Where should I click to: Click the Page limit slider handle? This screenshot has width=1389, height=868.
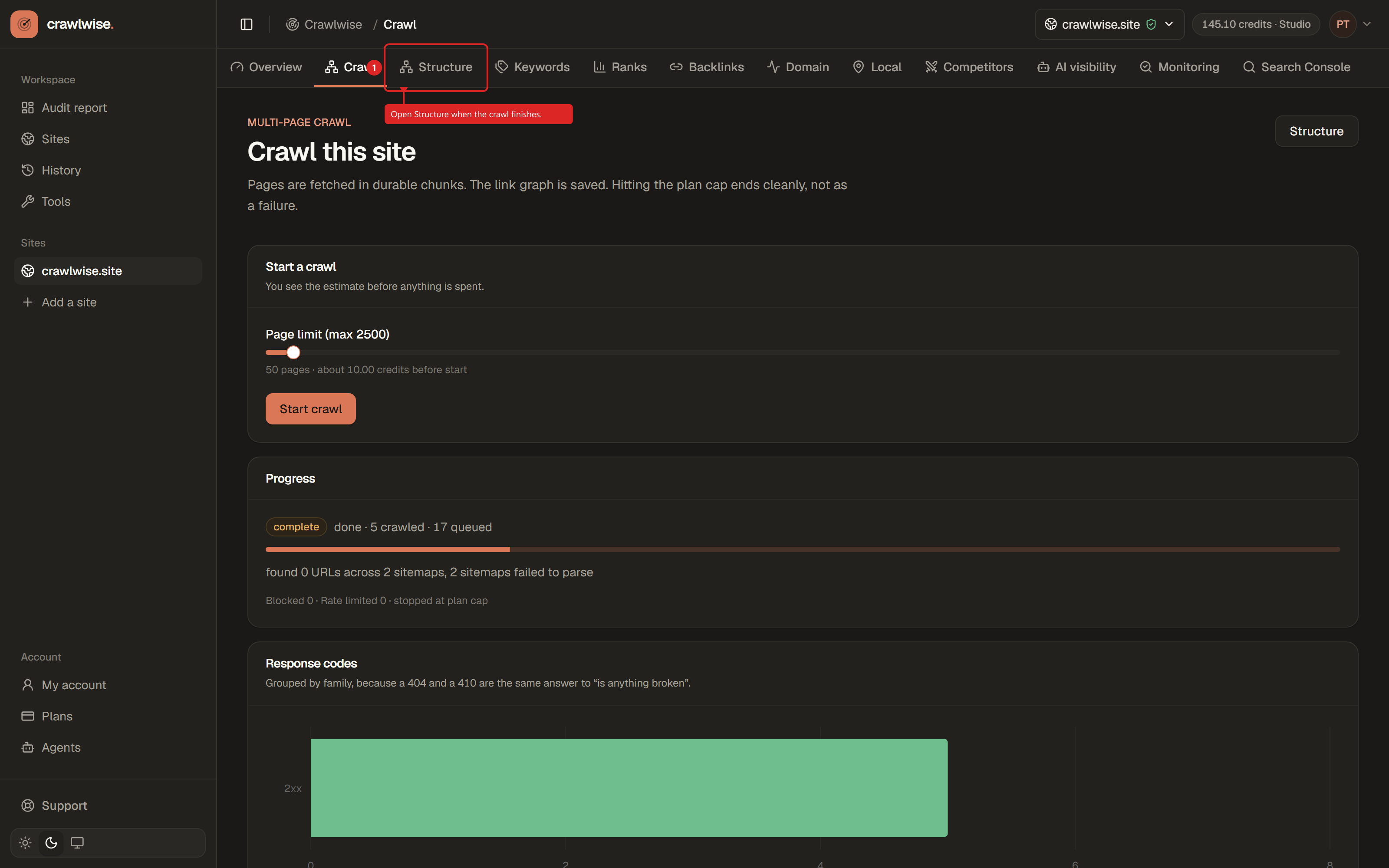pyautogui.click(x=293, y=352)
